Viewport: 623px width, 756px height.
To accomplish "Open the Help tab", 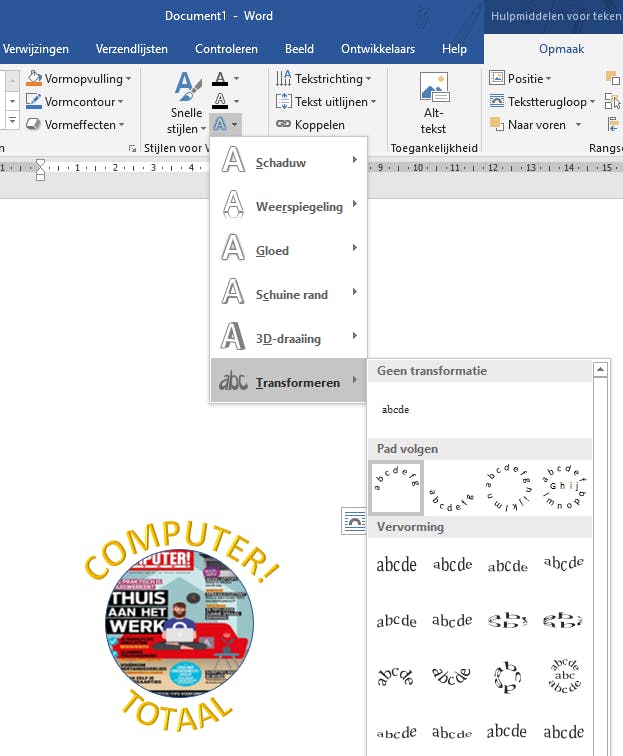I will point(454,49).
